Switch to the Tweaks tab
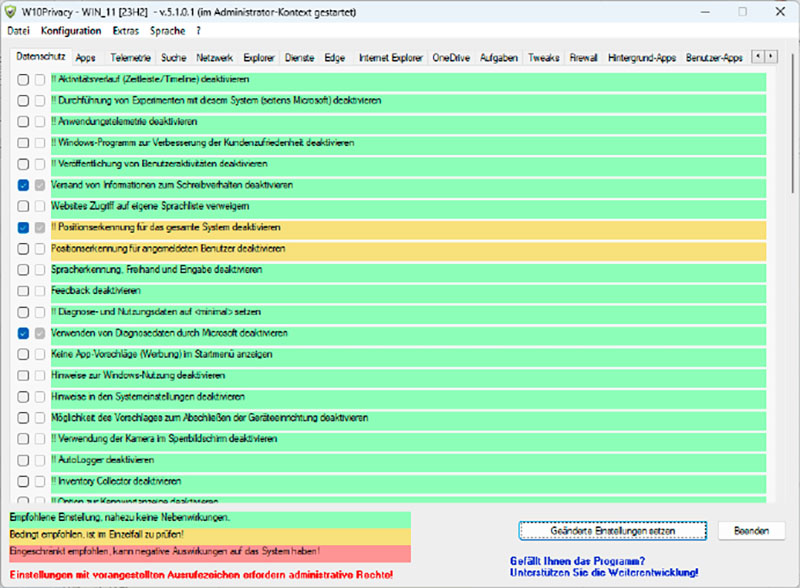800x588 pixels. (x=543, y=58)
